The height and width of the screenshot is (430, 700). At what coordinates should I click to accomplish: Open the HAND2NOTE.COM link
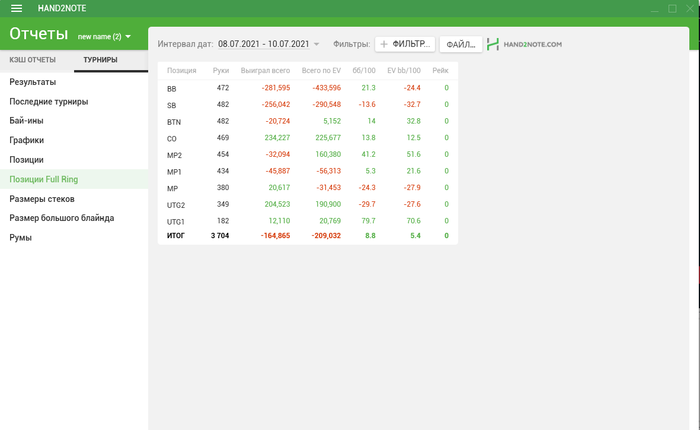pyautogui.click(x=533, y=44)
